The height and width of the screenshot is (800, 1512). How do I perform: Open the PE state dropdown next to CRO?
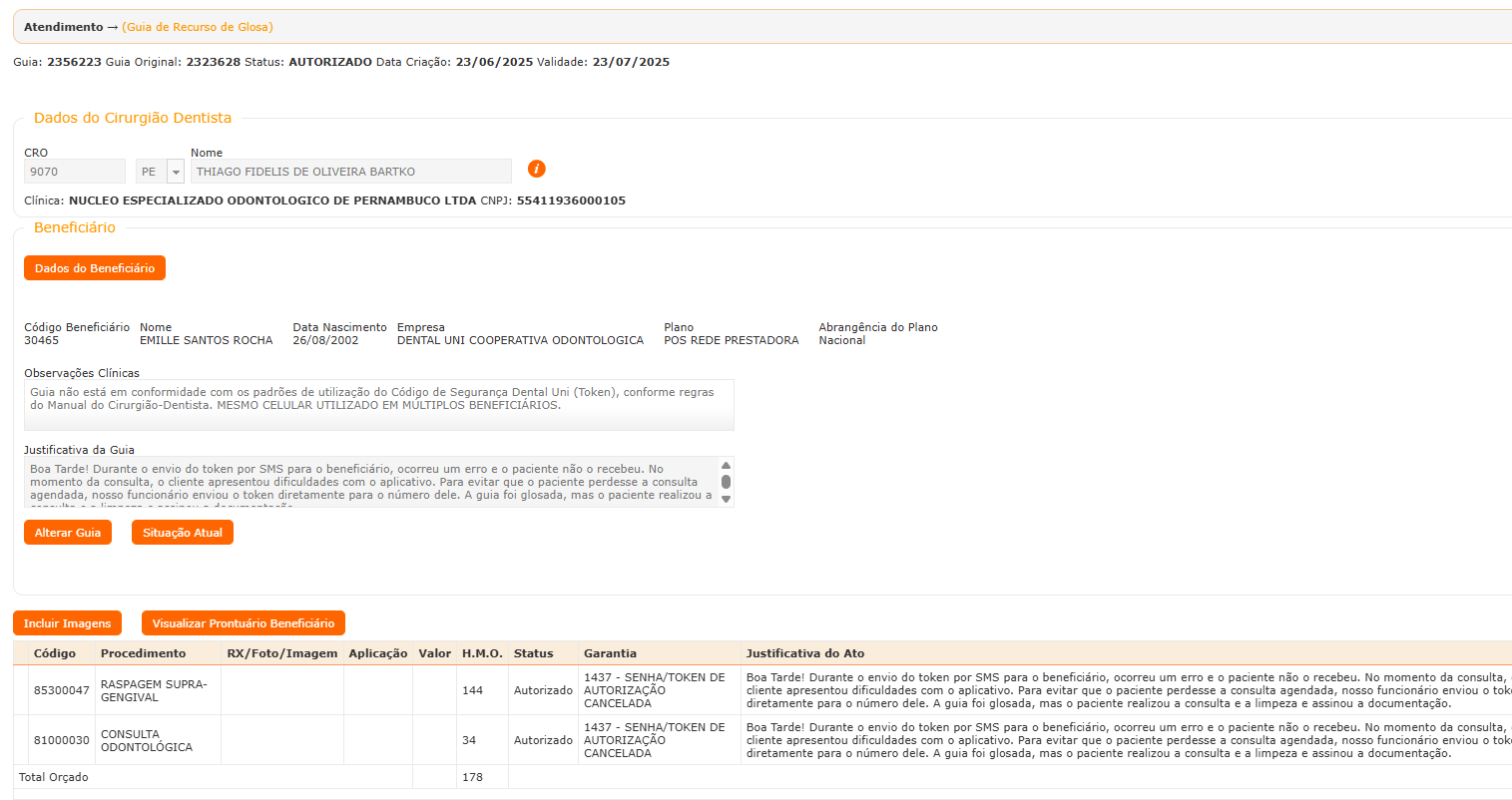click(x=176, y=172)
